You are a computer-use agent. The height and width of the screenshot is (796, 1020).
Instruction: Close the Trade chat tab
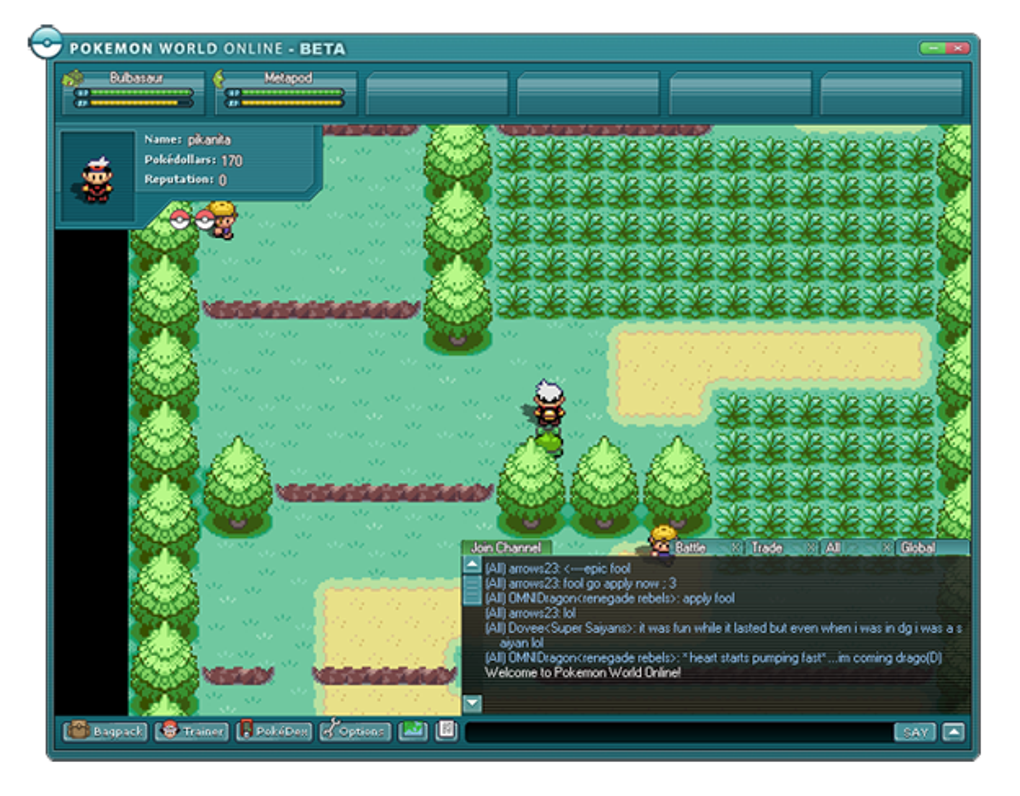click(811, 548)
